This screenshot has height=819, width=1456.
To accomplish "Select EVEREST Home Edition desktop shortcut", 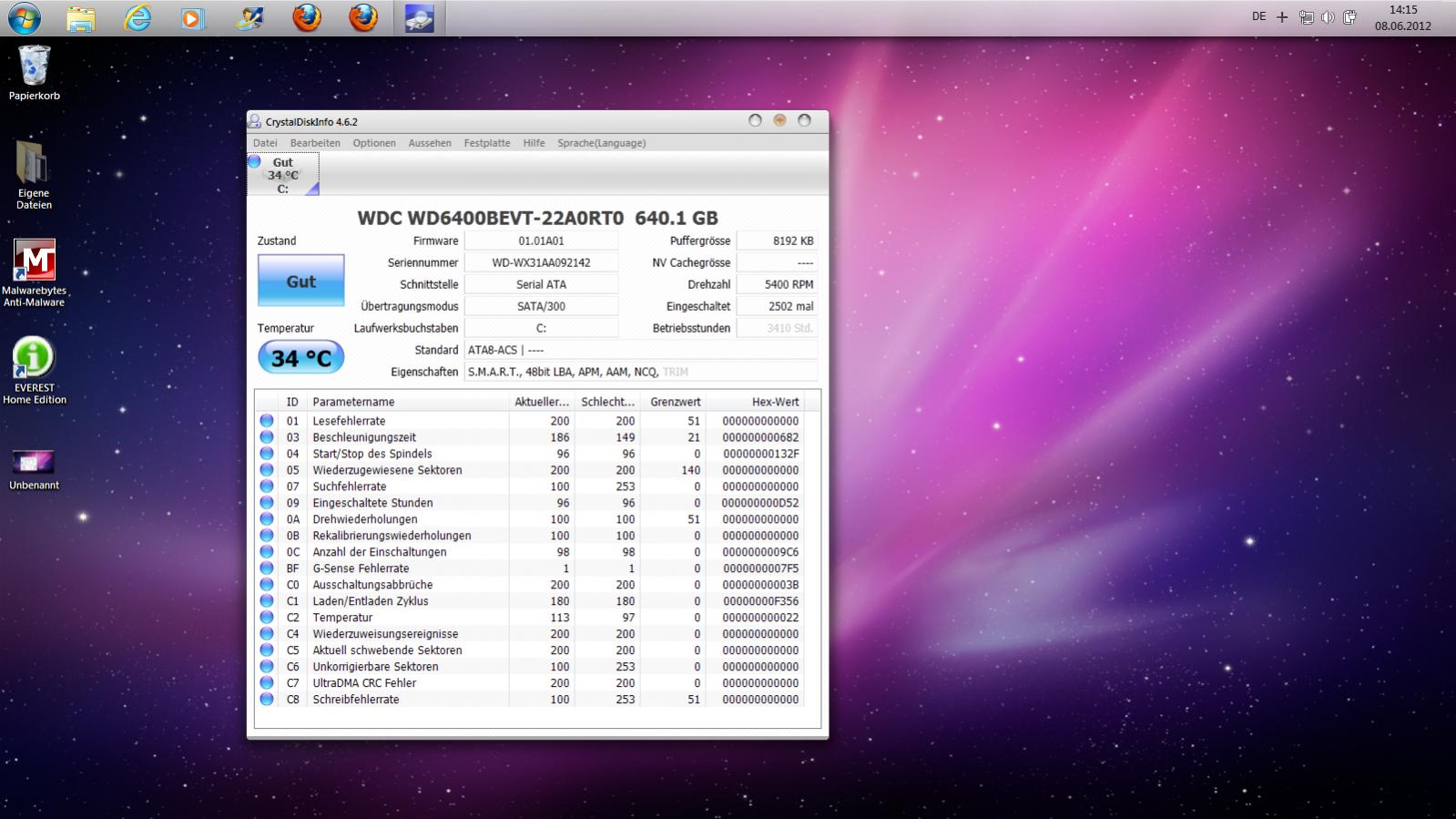I will (x=34, y=371).
